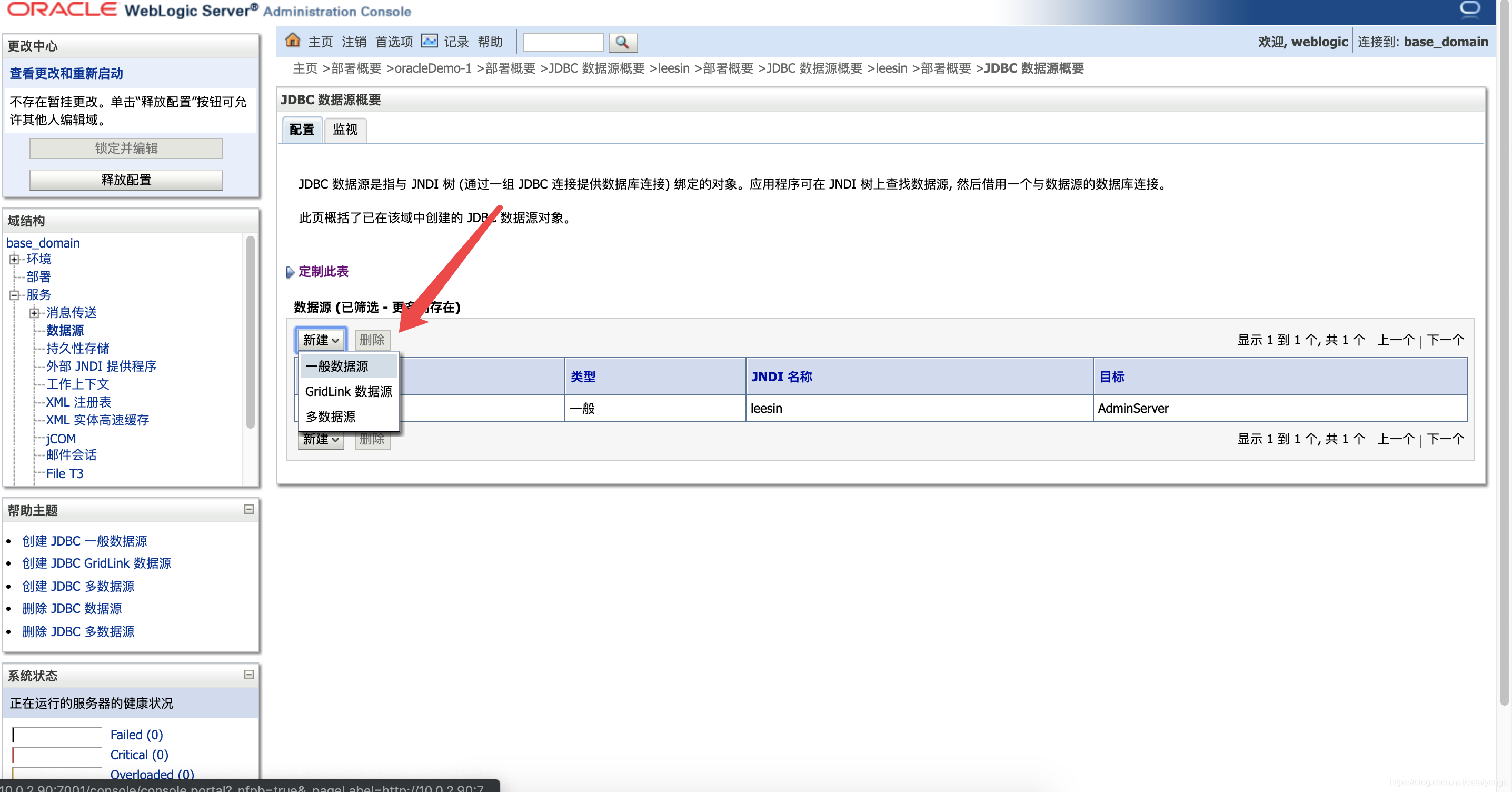Open 删除 JDBC 数据源 help link

click(x=72, y=609)
